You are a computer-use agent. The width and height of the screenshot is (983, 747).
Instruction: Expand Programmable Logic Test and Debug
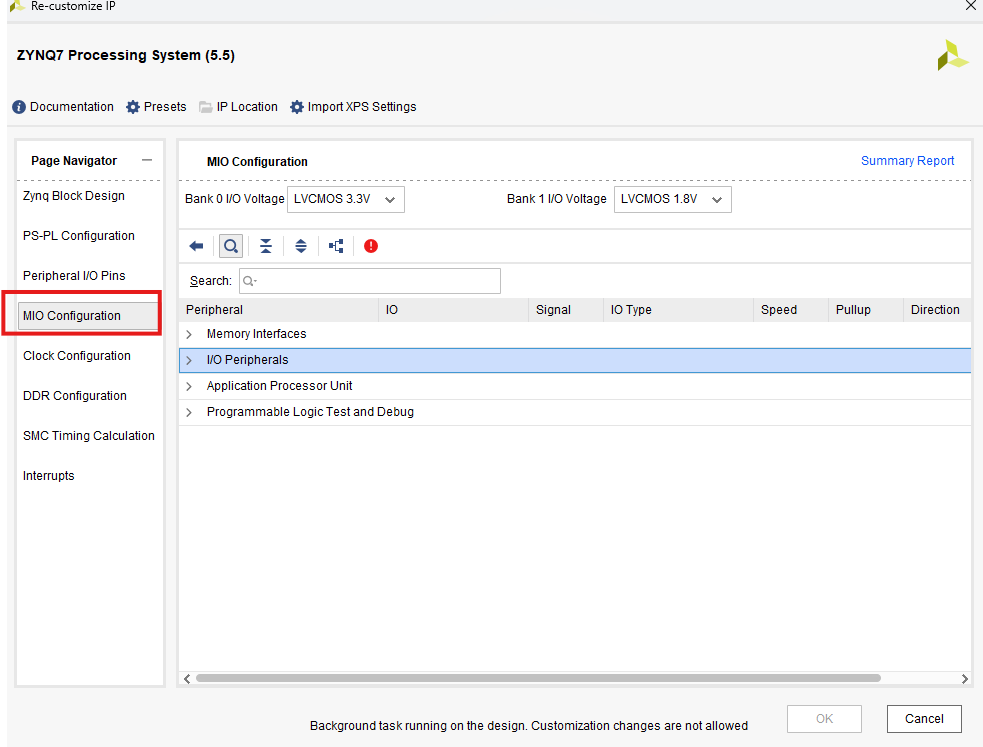[x=189, y=412]
